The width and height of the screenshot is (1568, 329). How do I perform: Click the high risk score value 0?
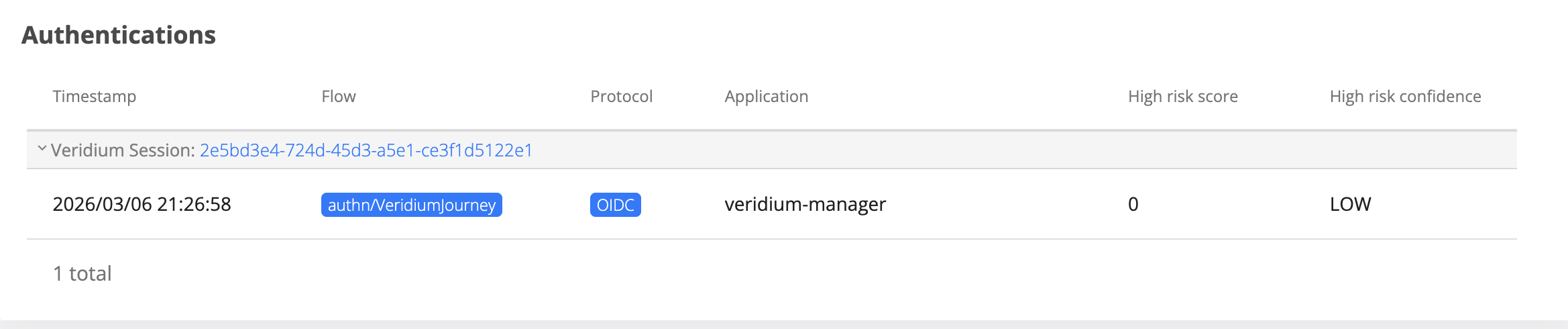tap(1133, 204)
